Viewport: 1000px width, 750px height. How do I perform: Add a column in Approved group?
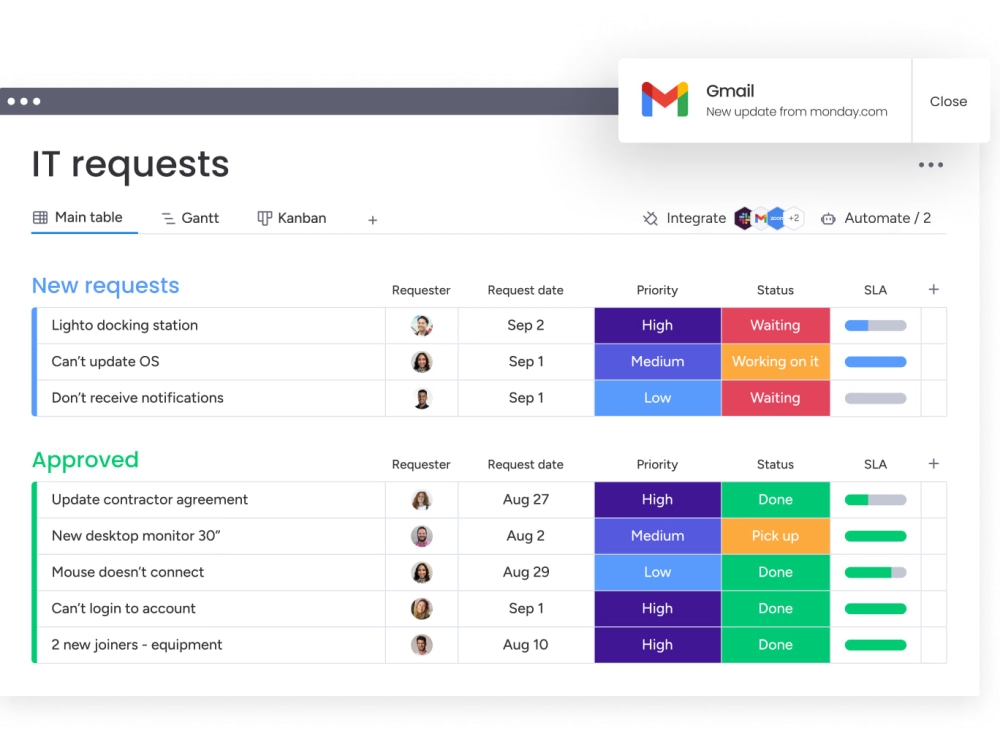point(934,464)
